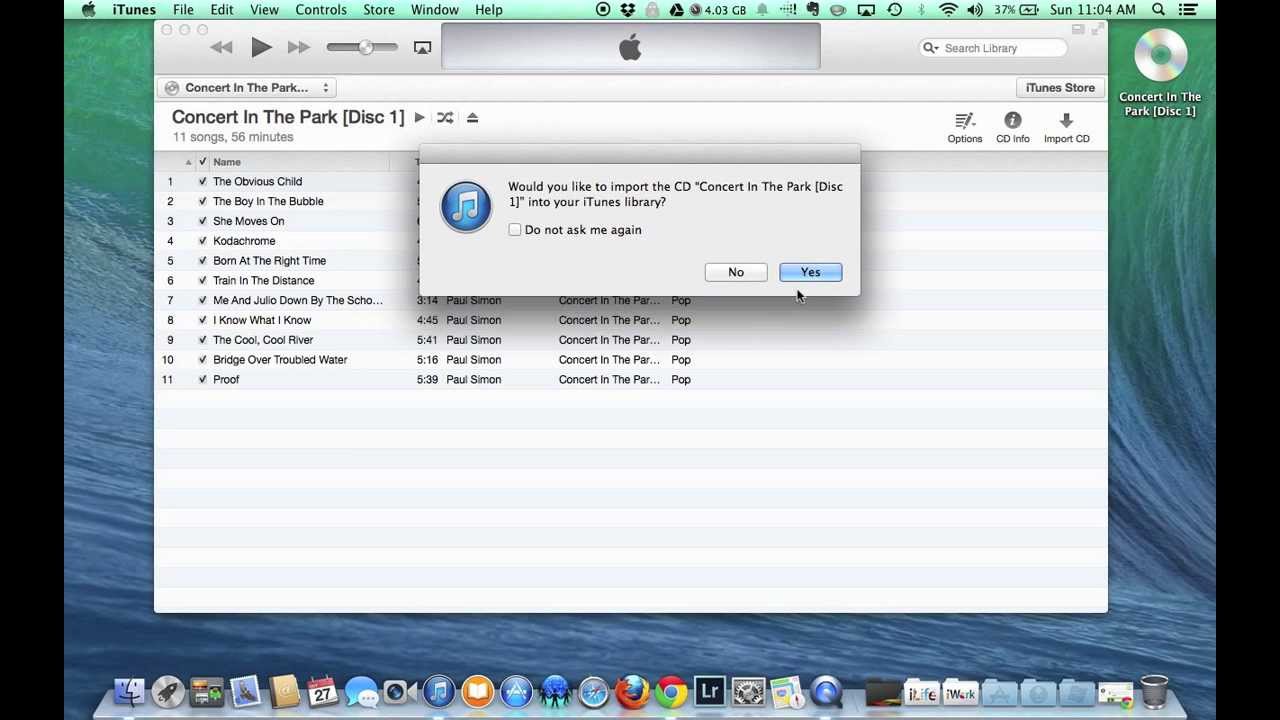
Task: Click Import CD in toolbar
Action: coord(1066,128)
